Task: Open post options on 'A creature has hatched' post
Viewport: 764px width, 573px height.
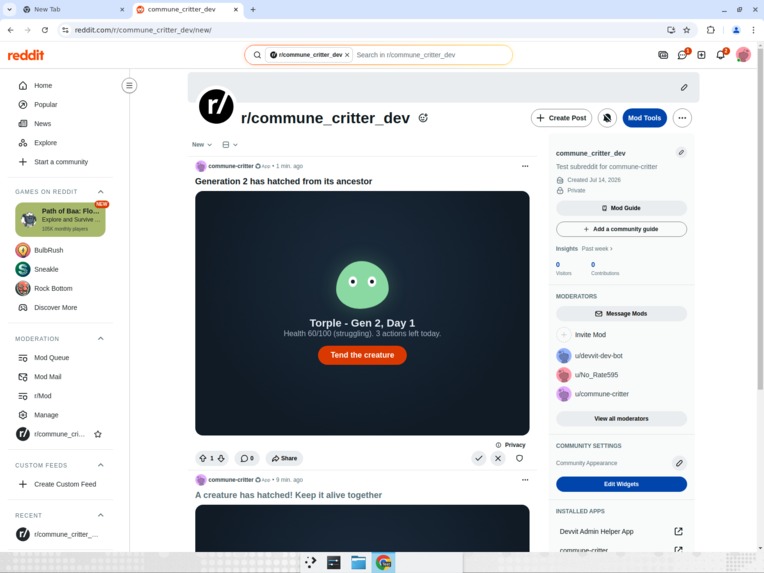Action: (525, 480)
